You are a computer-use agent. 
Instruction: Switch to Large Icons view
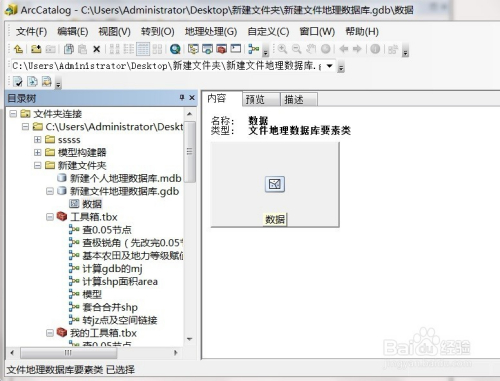tap(114, 49)
